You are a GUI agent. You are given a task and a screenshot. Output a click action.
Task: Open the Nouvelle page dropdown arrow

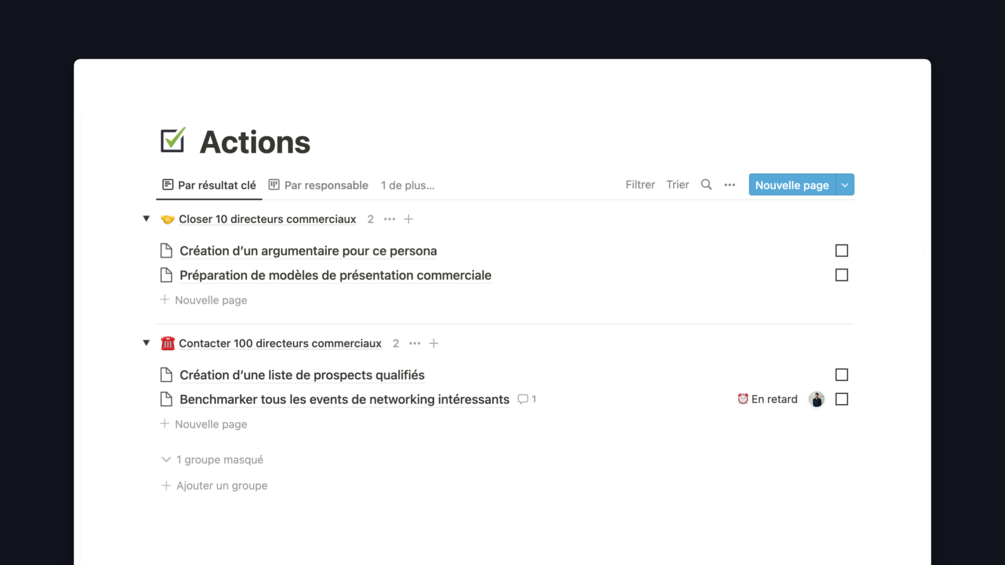[x=845, y=185]
